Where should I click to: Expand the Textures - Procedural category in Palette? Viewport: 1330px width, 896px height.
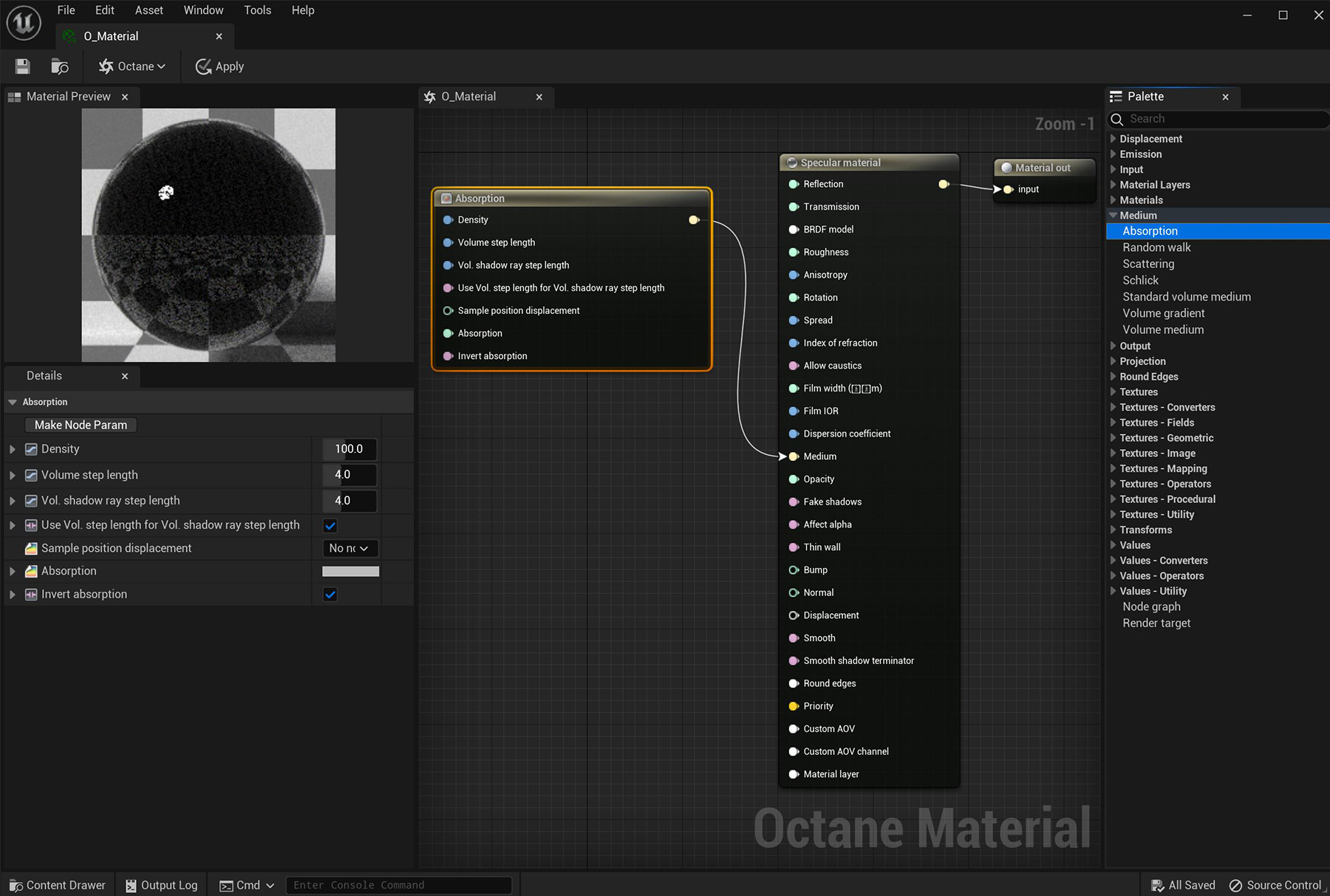[1113, 499]
